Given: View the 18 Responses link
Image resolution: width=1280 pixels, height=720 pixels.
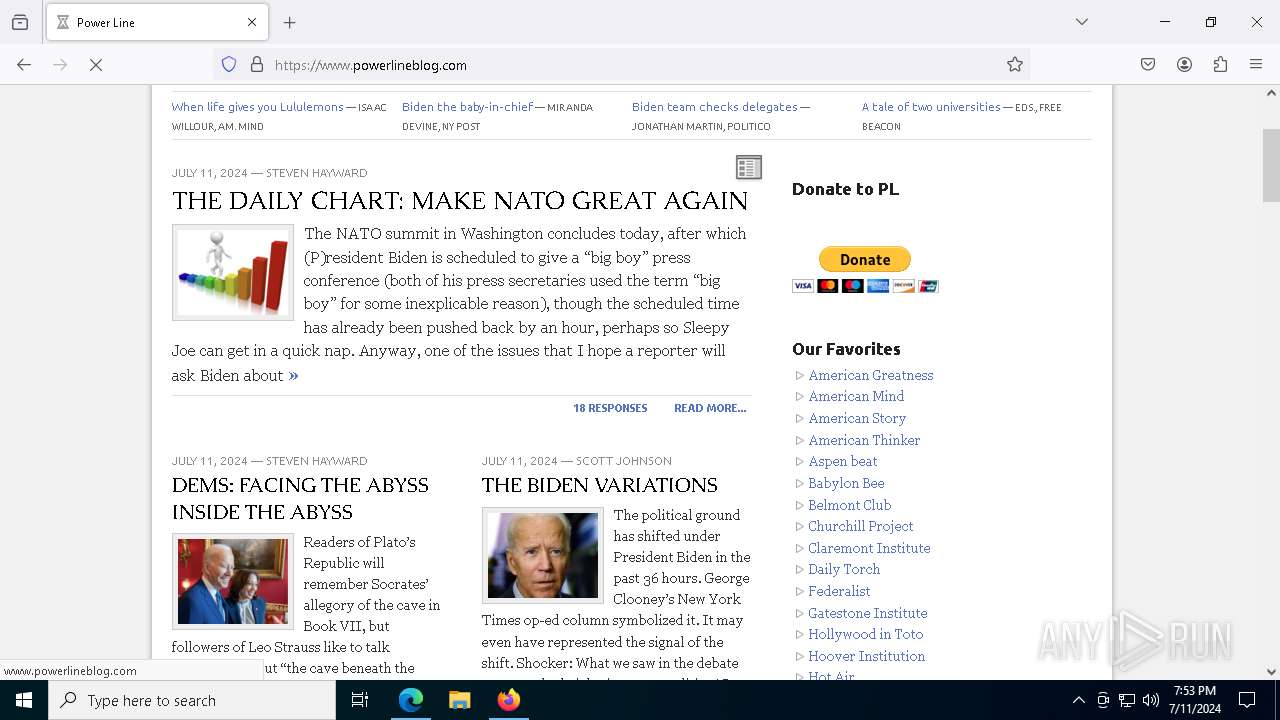Looking at the screenshot, I should 610,408.
